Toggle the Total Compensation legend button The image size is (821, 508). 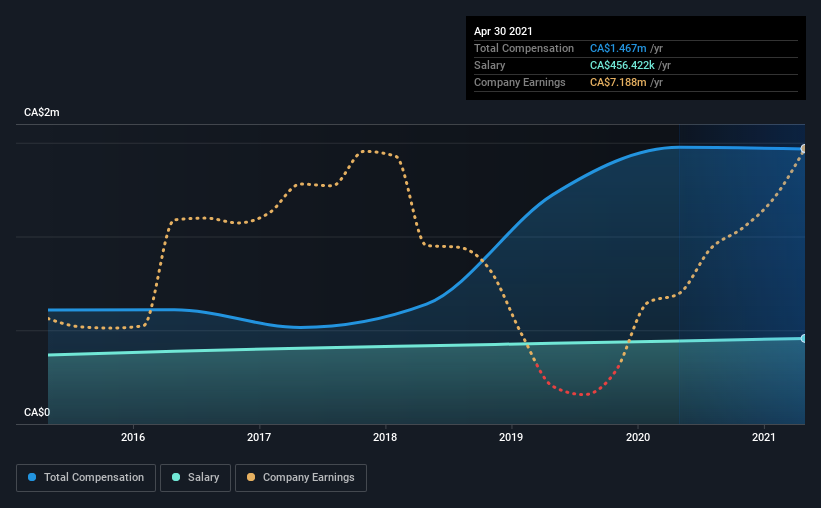click(x=86, y=478)
